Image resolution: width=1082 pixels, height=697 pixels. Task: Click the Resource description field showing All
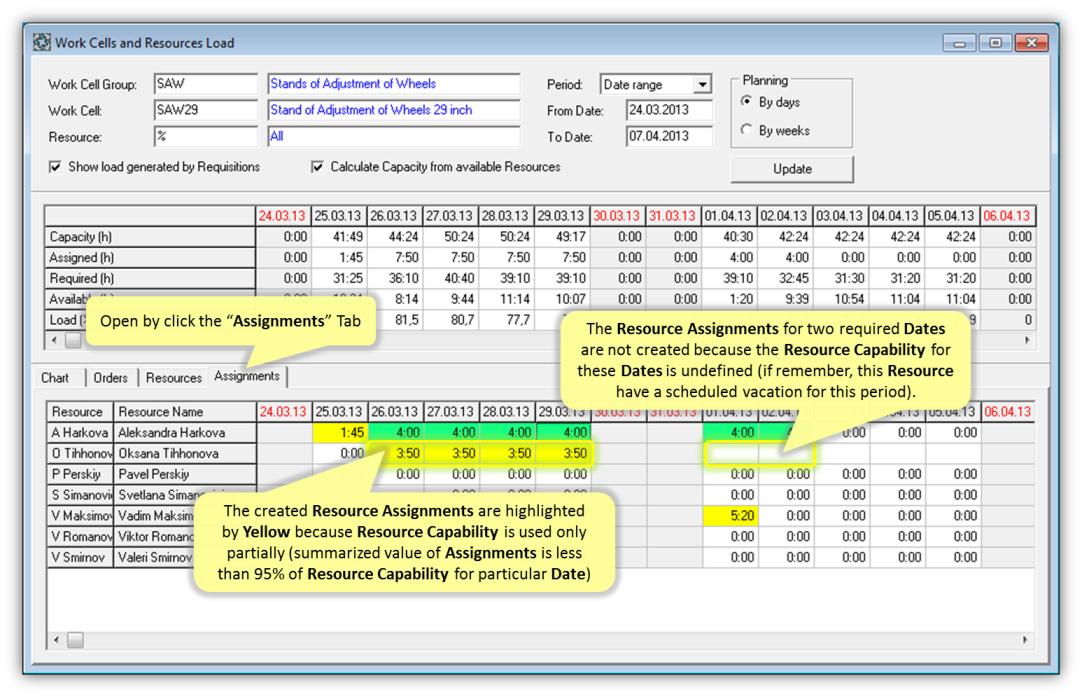click(x=393, y=136)
